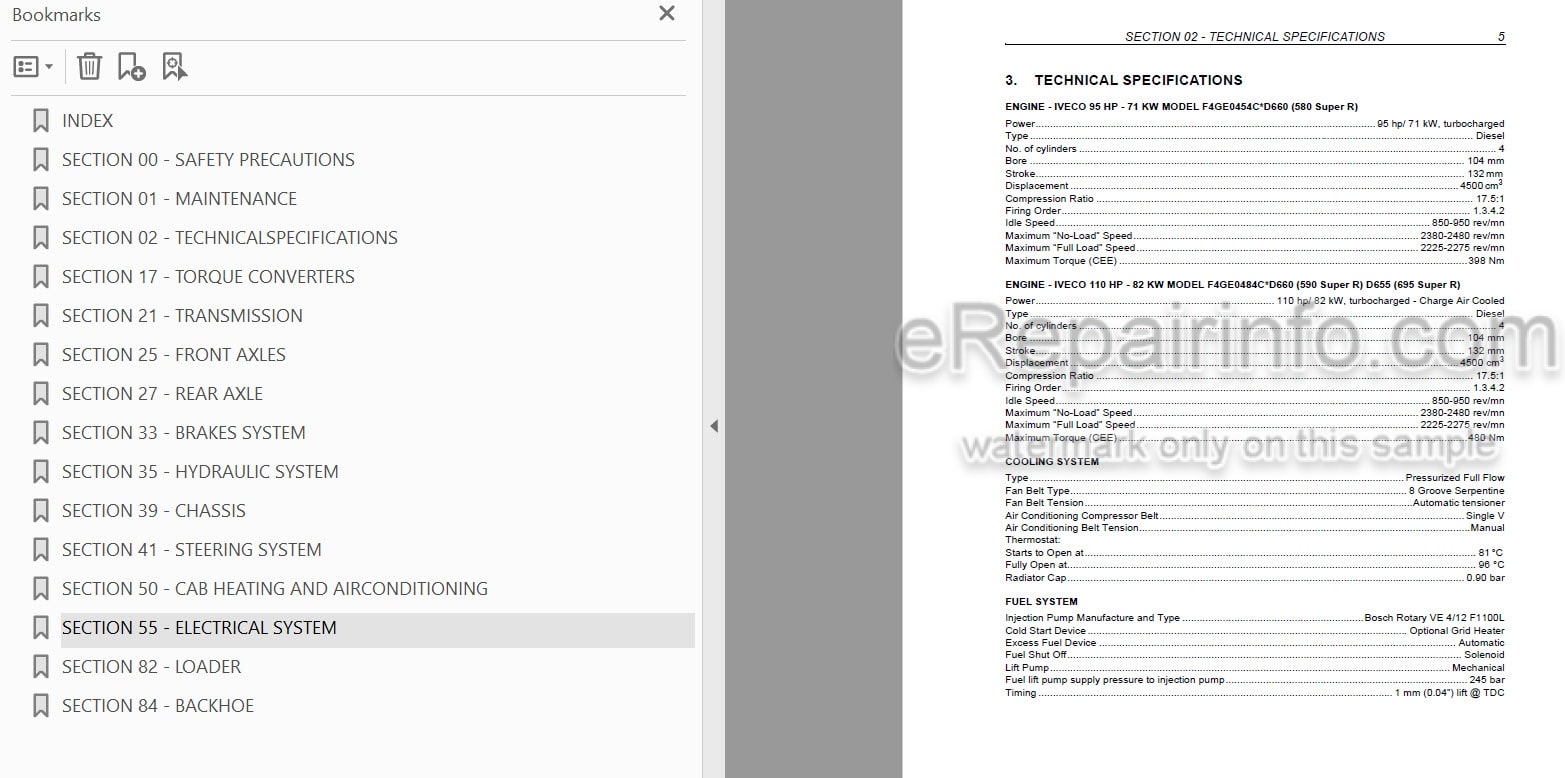Click bookmark icon beside BRAKES SYSTEM
Viewport: 1565px width, 778px height.
click(41, 433)
